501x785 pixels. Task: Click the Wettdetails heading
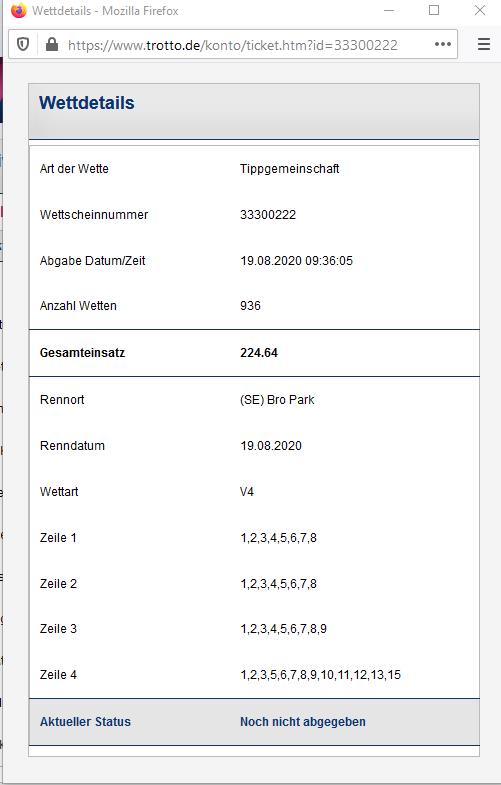(x=87, y=103)
